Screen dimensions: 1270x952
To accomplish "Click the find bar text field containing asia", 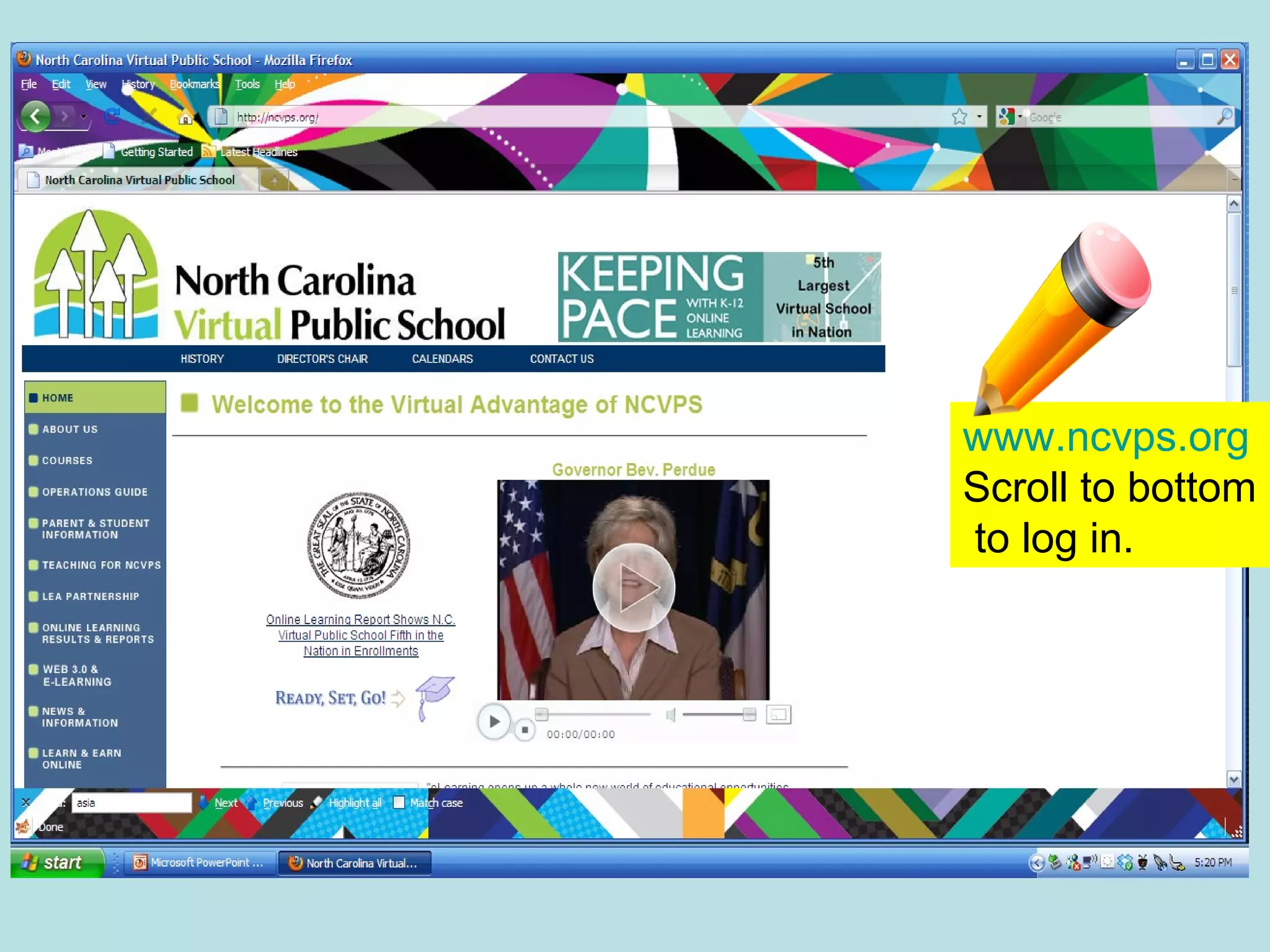I will point(131,803).
